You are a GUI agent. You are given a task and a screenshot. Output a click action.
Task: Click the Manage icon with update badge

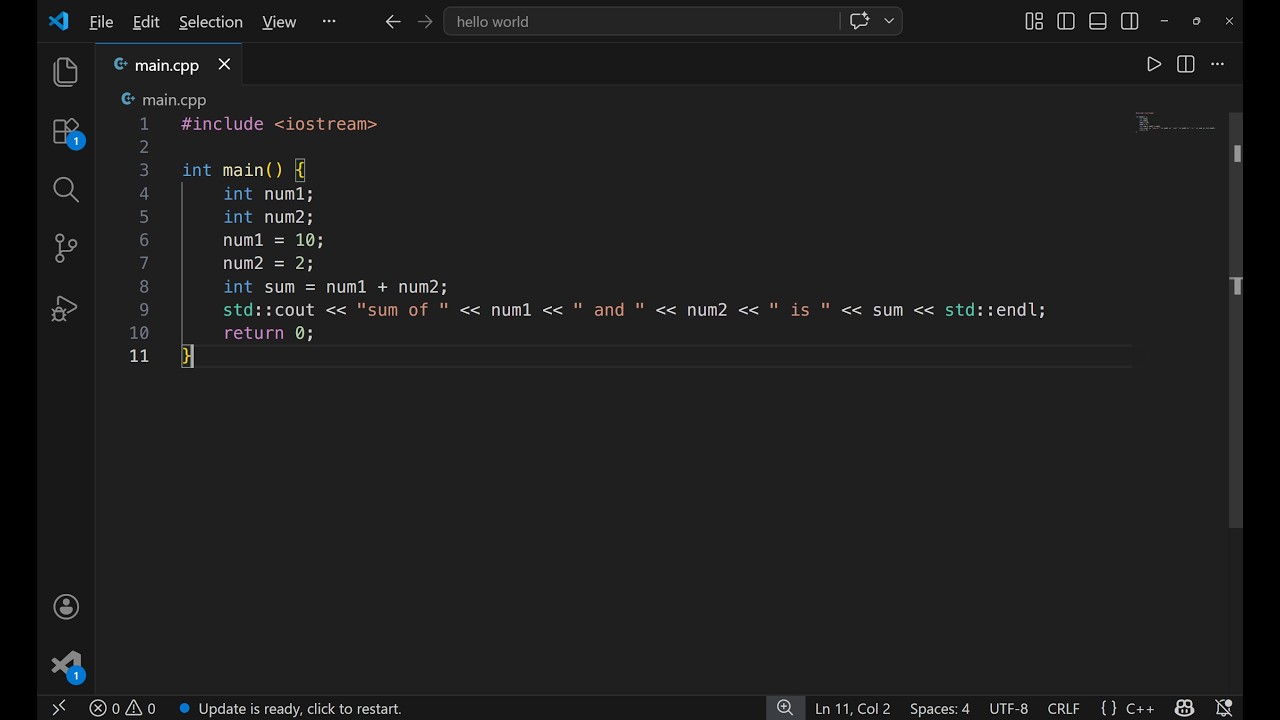point(66,666)
